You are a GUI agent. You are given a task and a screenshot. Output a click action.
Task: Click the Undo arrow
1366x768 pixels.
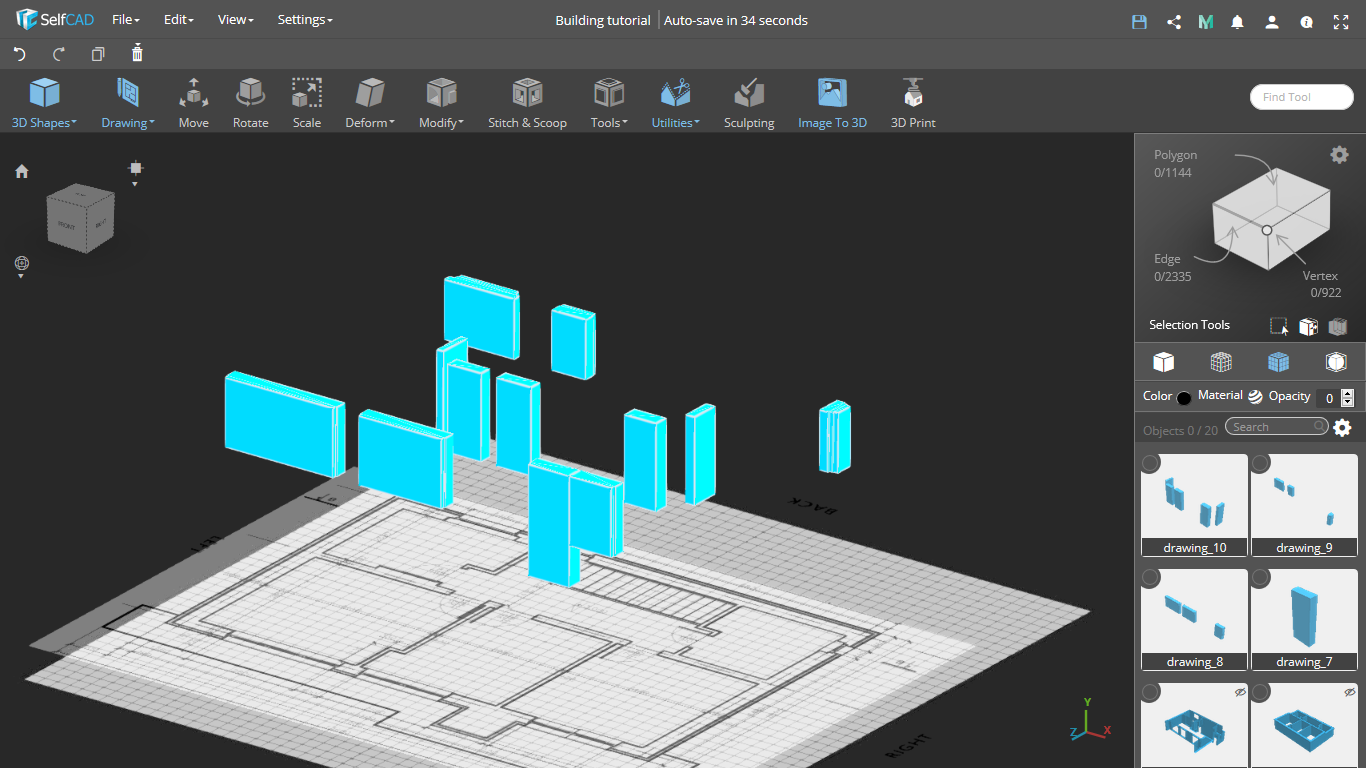tap(19, 54)
